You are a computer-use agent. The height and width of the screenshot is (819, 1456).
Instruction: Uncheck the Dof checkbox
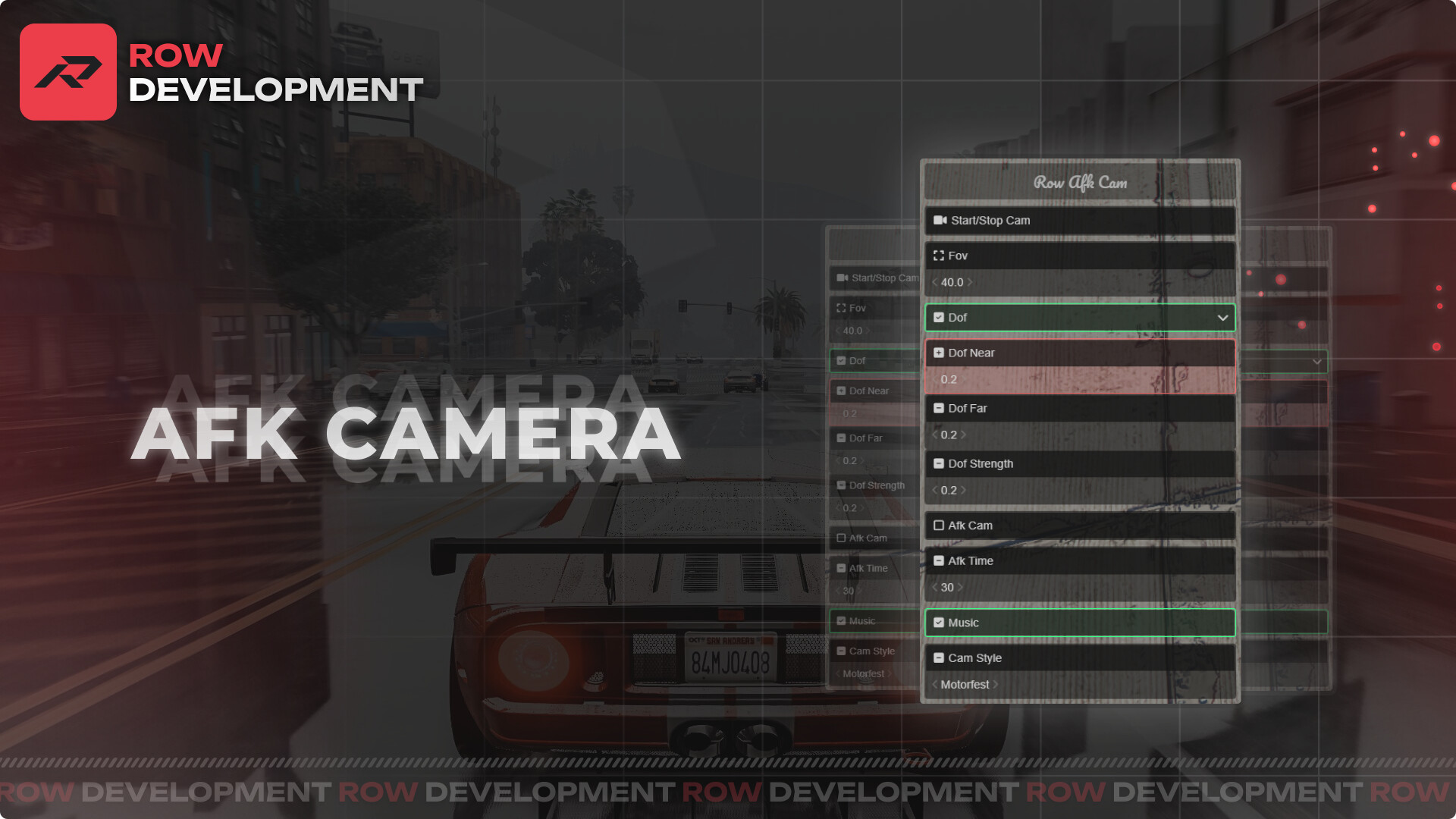coord(940,318)
